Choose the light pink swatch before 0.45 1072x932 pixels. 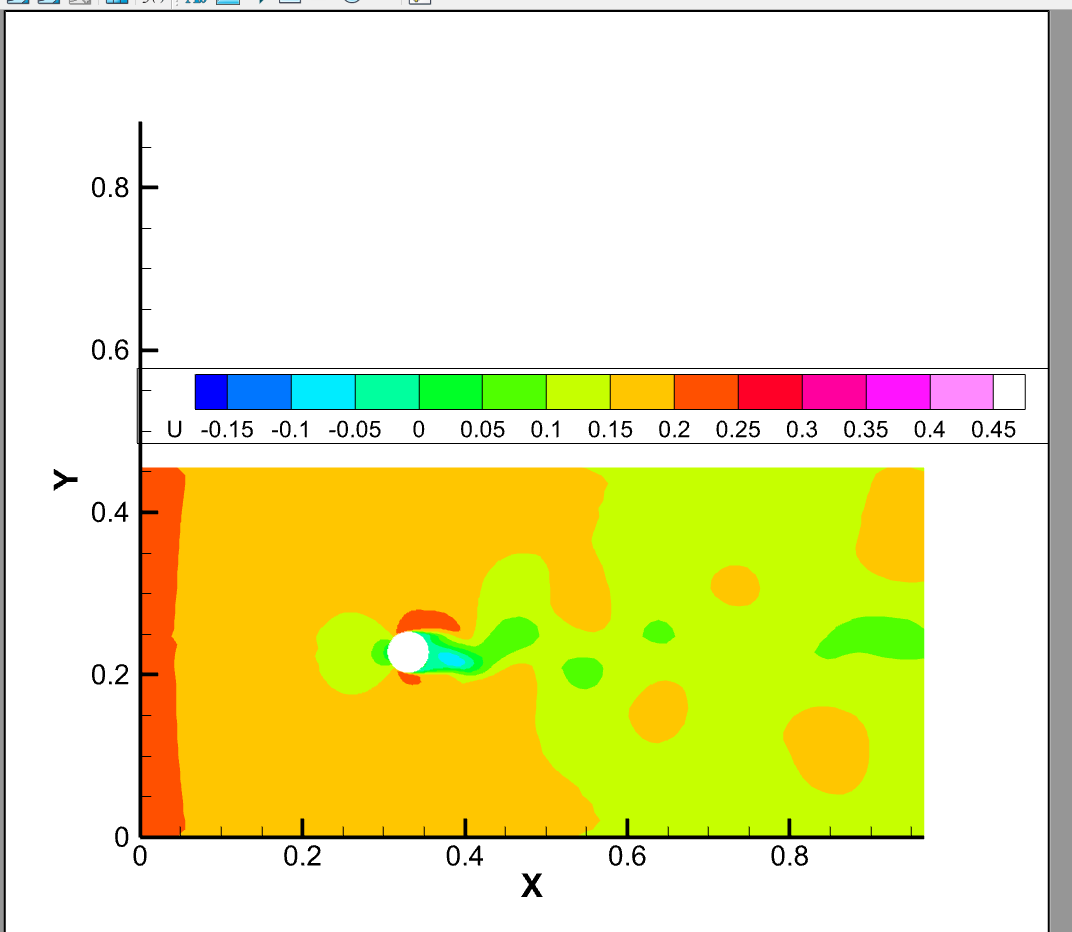pyautogui.click(x=961, y=392)
